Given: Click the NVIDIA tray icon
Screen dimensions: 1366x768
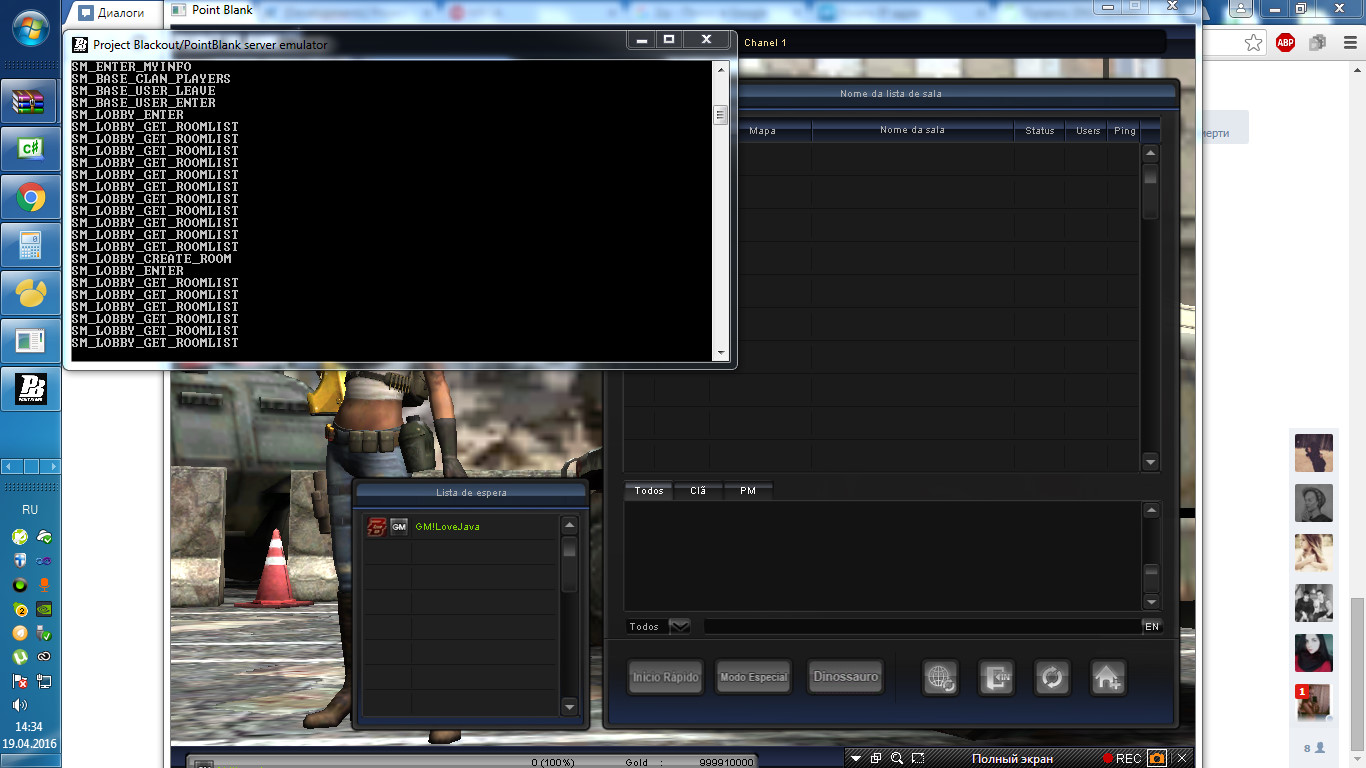Looking at the screenshot, I should [x=43, y=609].
